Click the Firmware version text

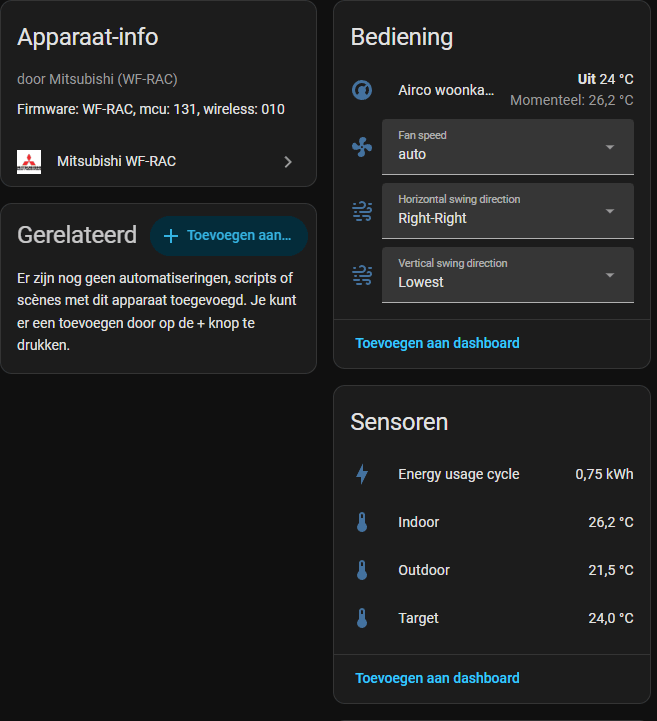click(x=151, y=109)
